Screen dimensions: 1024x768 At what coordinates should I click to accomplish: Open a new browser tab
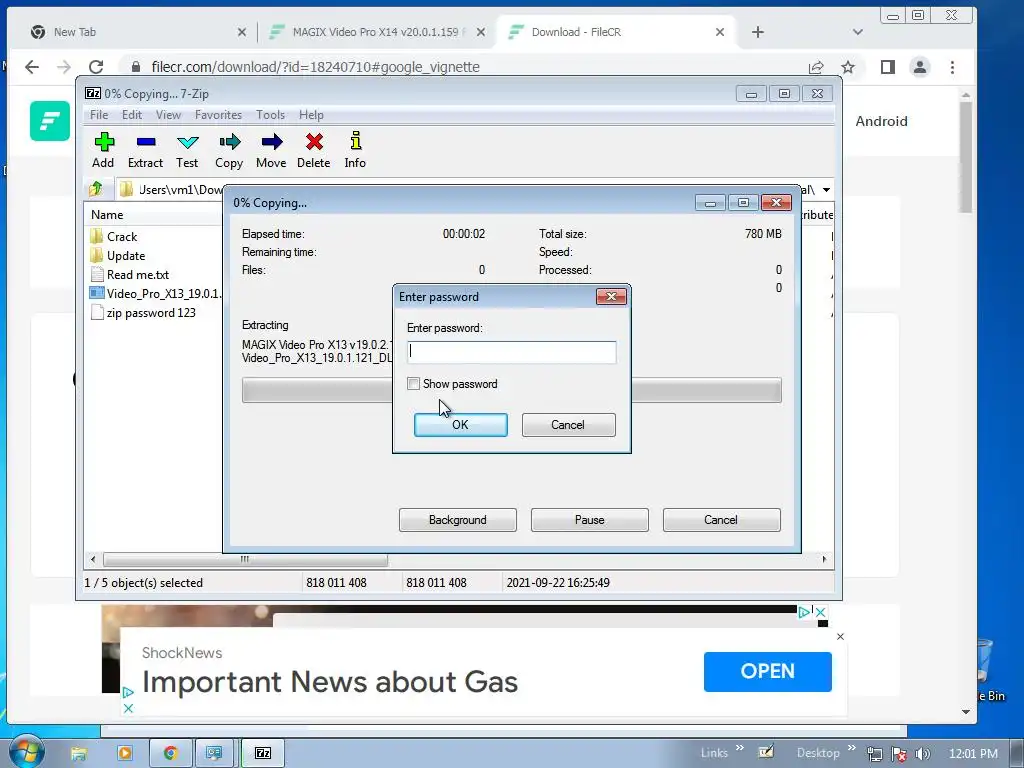click(758, 32)
